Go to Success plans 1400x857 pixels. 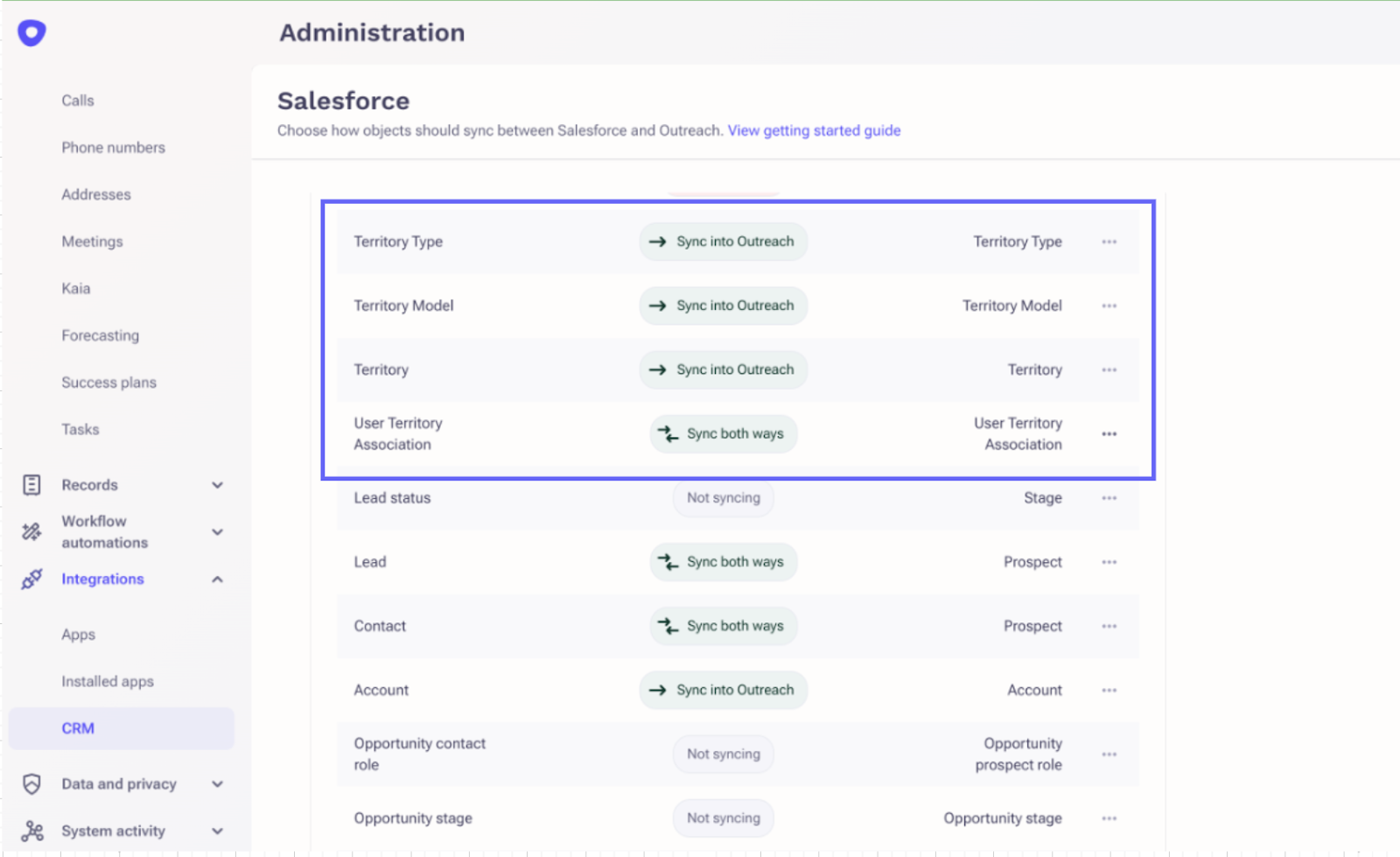point(108,383)
